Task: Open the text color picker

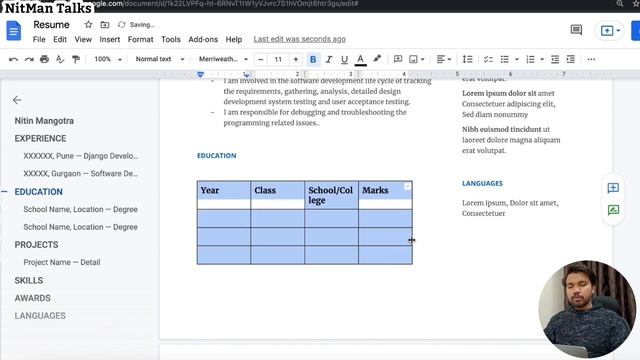Action: pos(360,60)
